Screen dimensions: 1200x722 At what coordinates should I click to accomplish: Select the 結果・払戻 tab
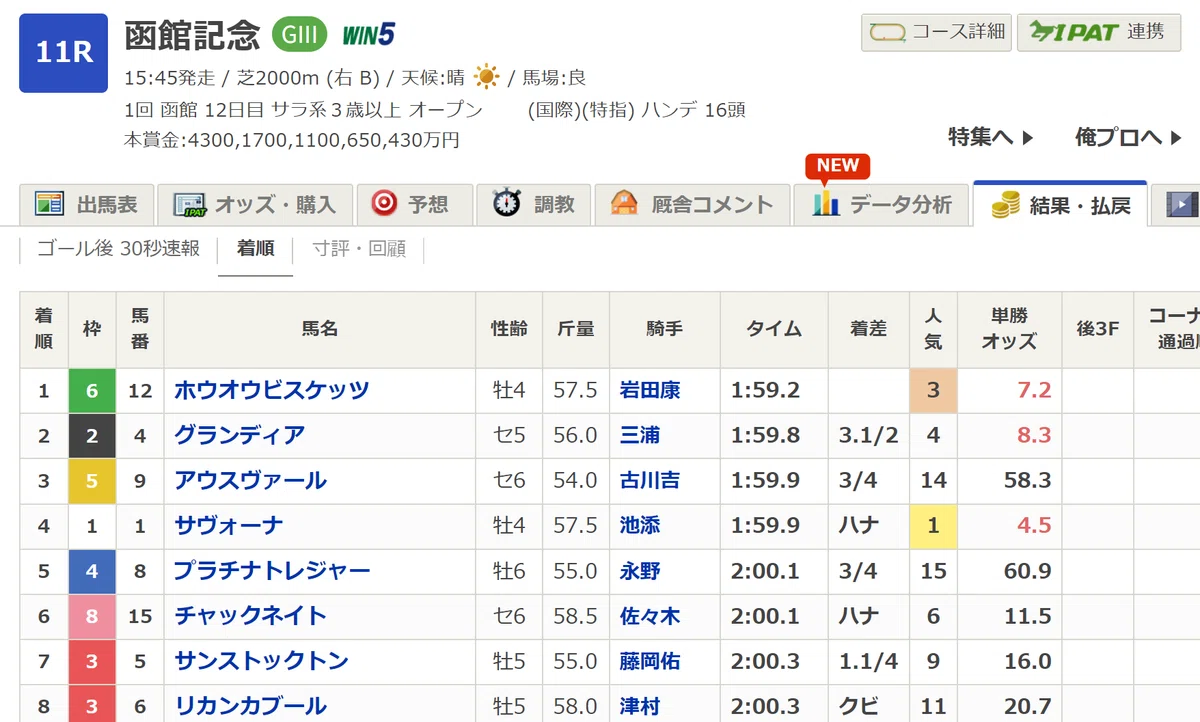[x=1060, y=205]
